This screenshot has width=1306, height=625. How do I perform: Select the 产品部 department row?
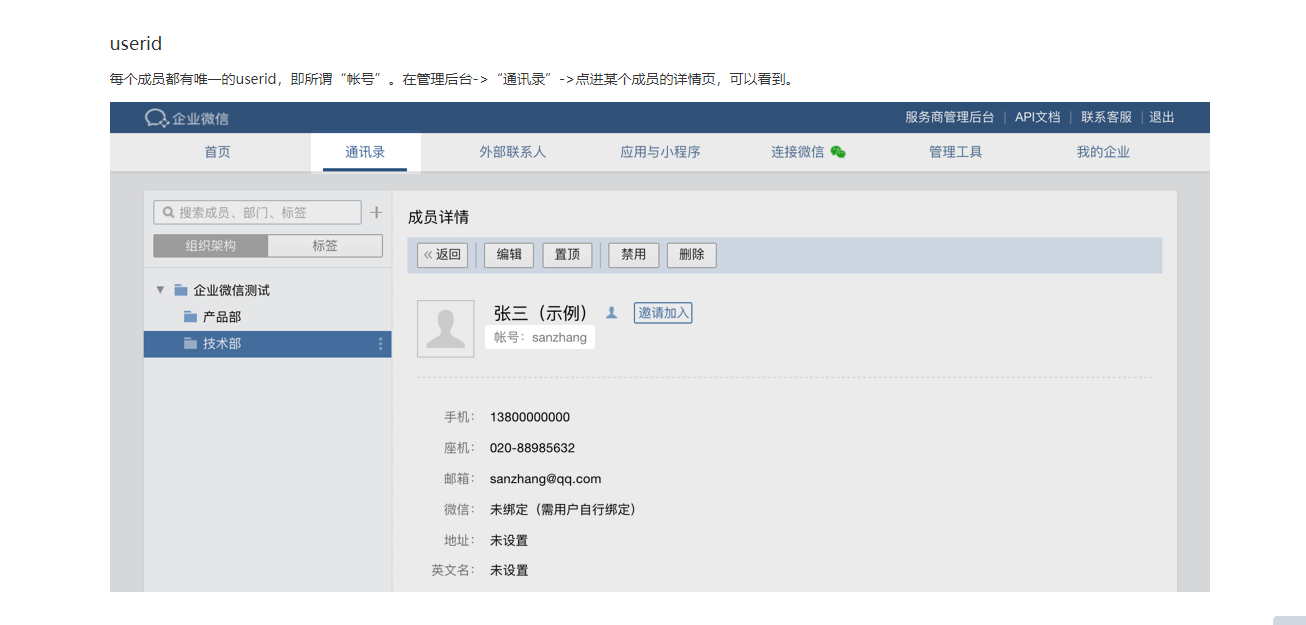point(268,317)
